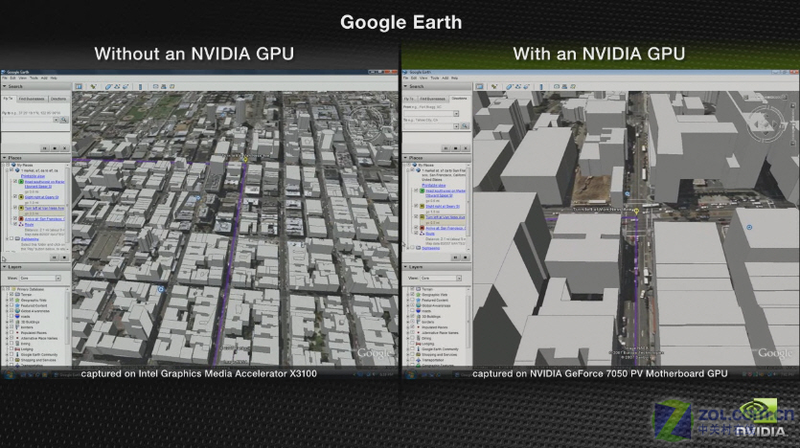Image resolution: width=800 pixels, height=448 pixels.
Task: Toggle 3D Buildings layer checkbox in left window
Action: pos(12,322)
